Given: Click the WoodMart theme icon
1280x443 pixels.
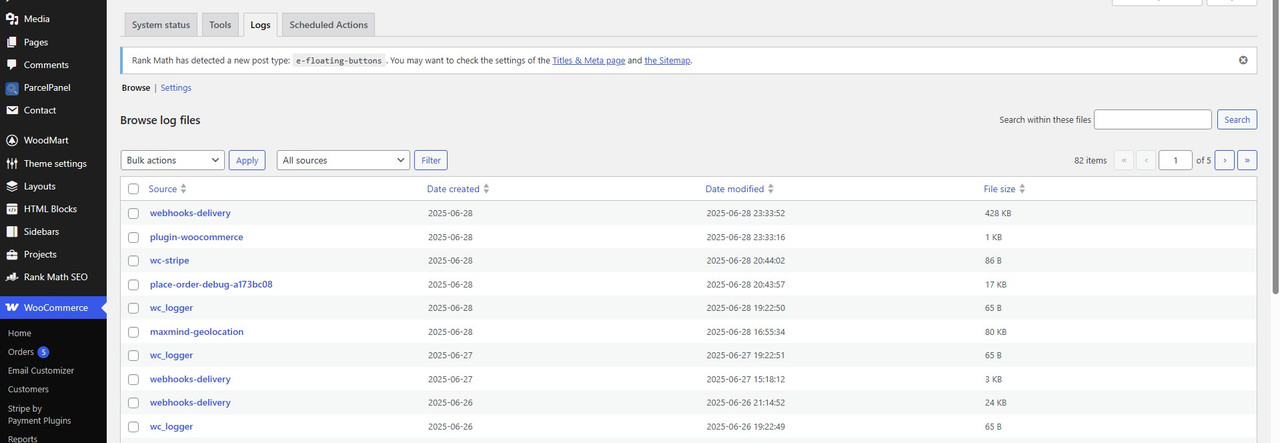Looking at the screenshot, I should [12, 141].
